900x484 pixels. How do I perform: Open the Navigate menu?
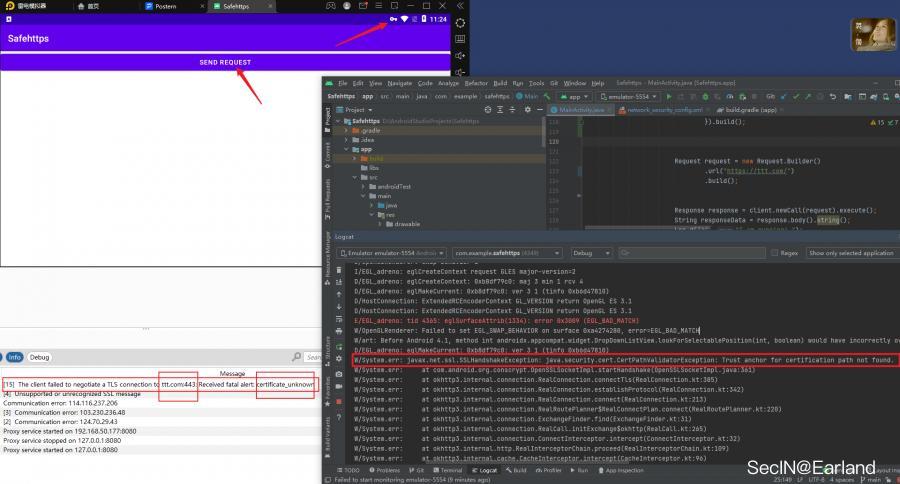click(x=399, y=83)
